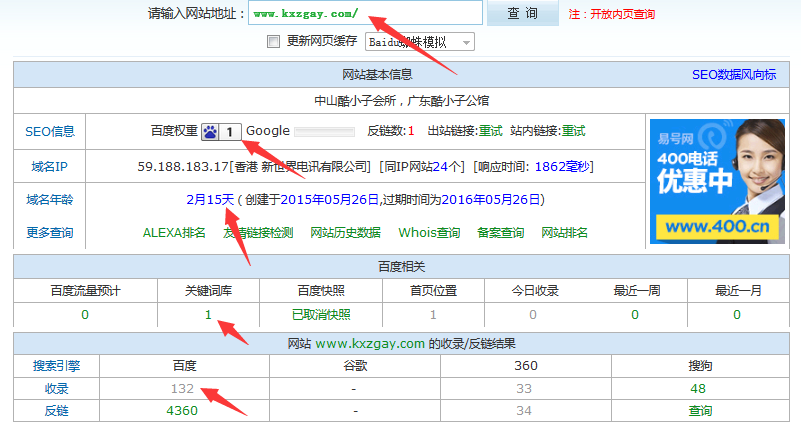801x429 pixels.
Task: Open the 网站历史数据 link
Action: point(345,233)
